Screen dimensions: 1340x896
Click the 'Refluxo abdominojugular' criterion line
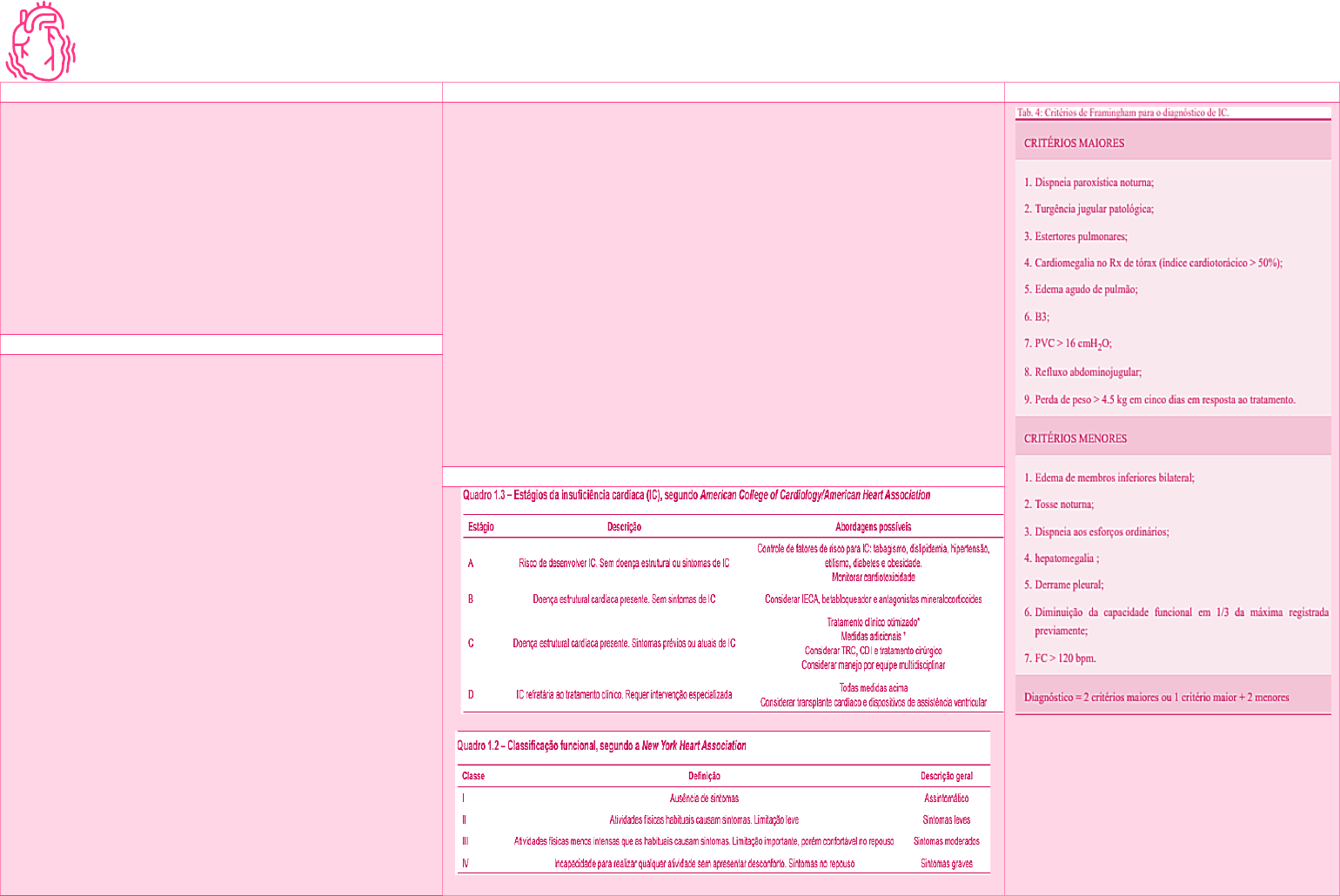(1082, 372)
